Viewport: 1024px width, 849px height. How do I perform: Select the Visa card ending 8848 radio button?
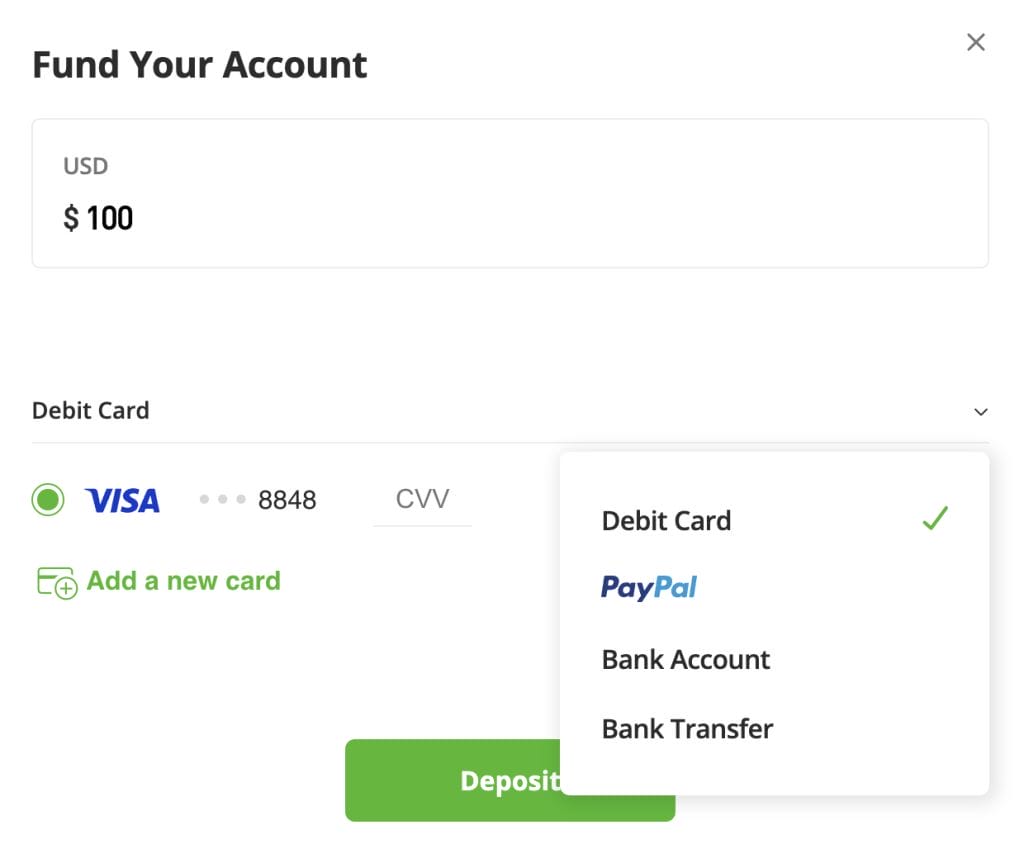coord(48,498)
